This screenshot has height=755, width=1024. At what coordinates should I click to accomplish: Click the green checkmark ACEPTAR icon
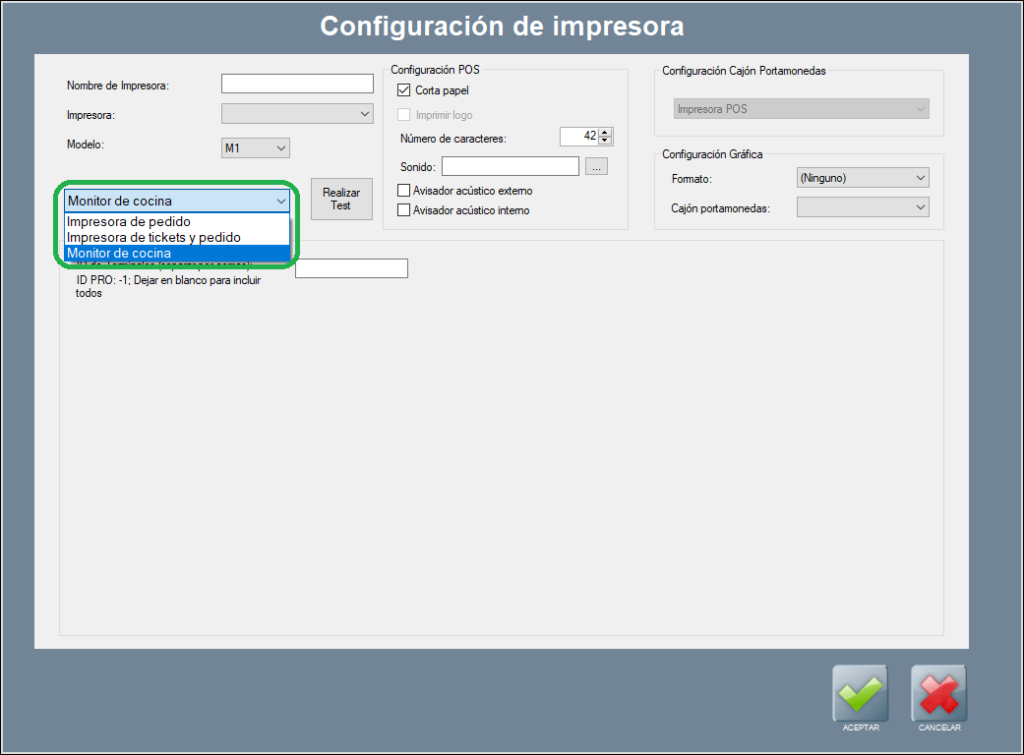pyautogui.click(x=860, y=692)
